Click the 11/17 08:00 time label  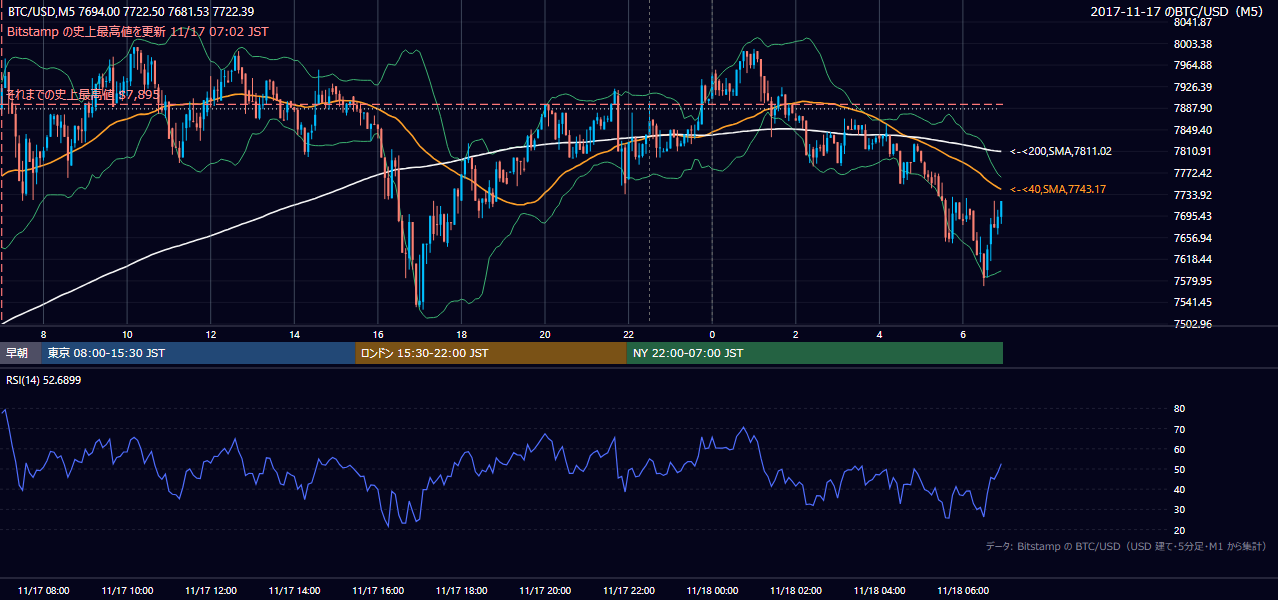tap(43, 591)
